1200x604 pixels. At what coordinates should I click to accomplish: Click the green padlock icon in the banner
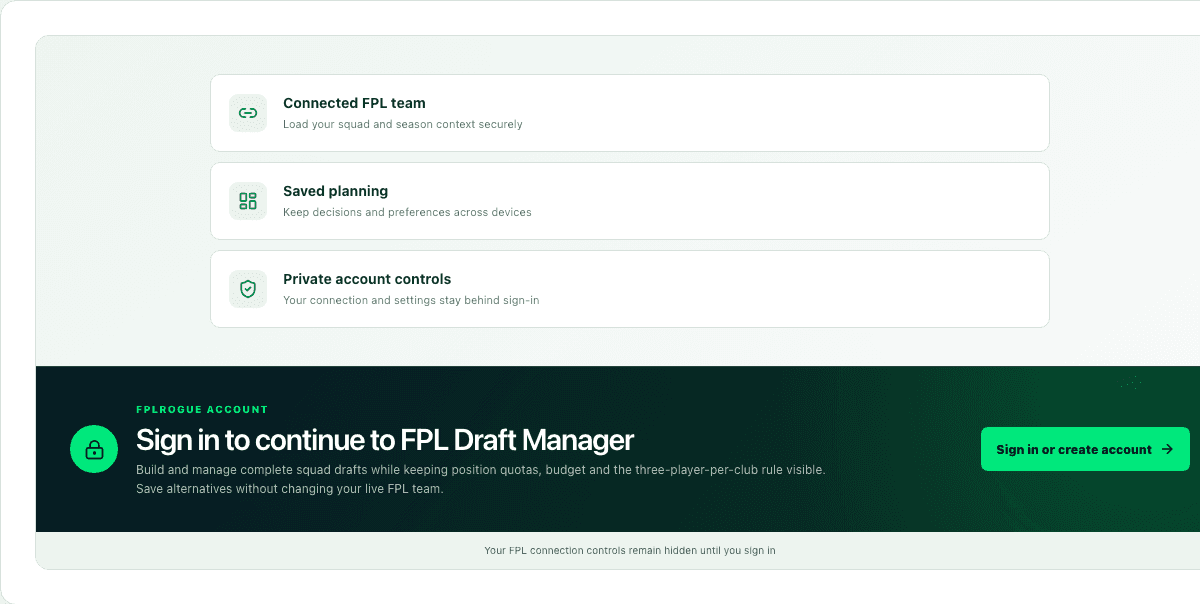coord(94,449)
